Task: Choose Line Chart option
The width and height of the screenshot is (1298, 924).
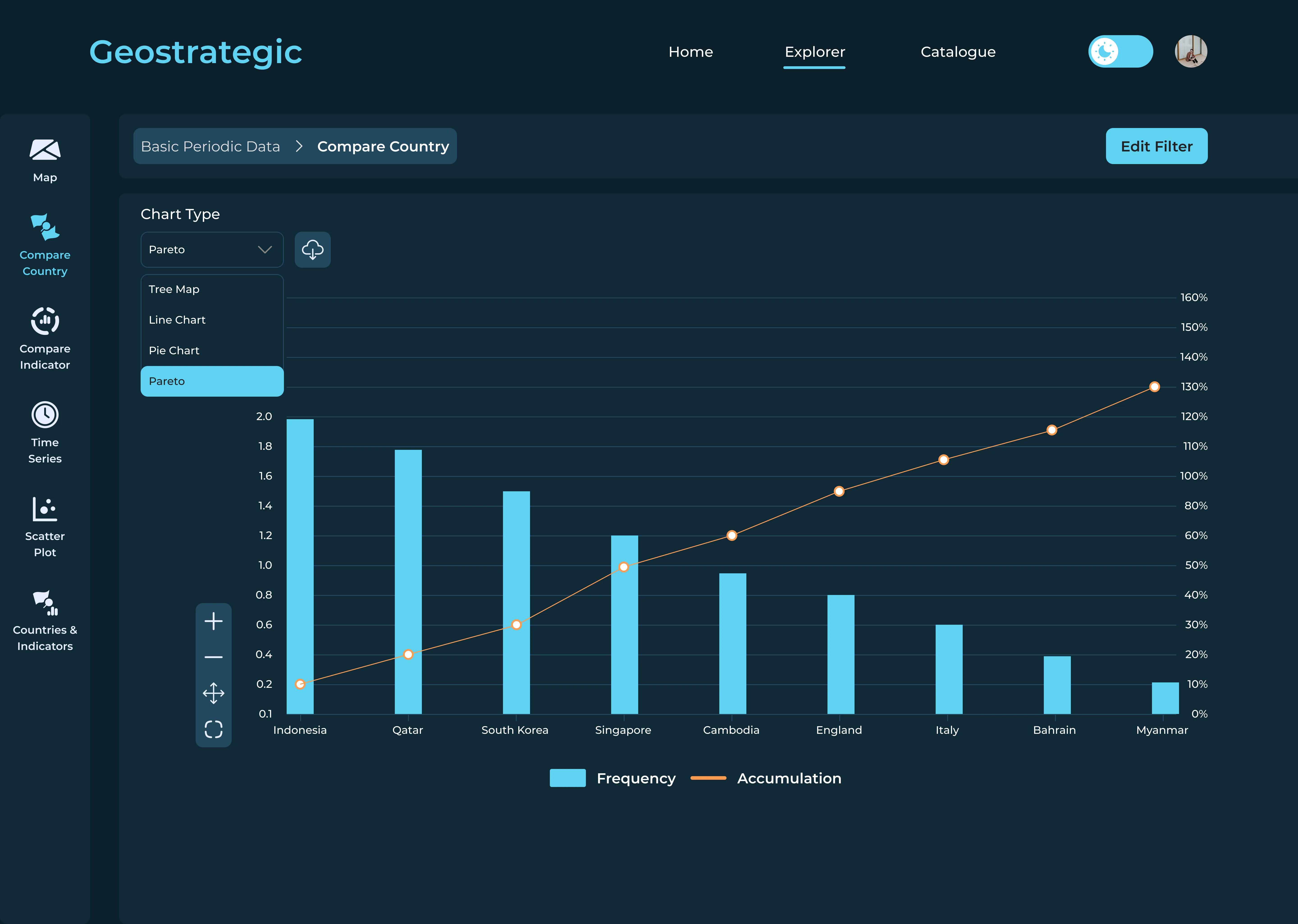Action: click(212, 320)
